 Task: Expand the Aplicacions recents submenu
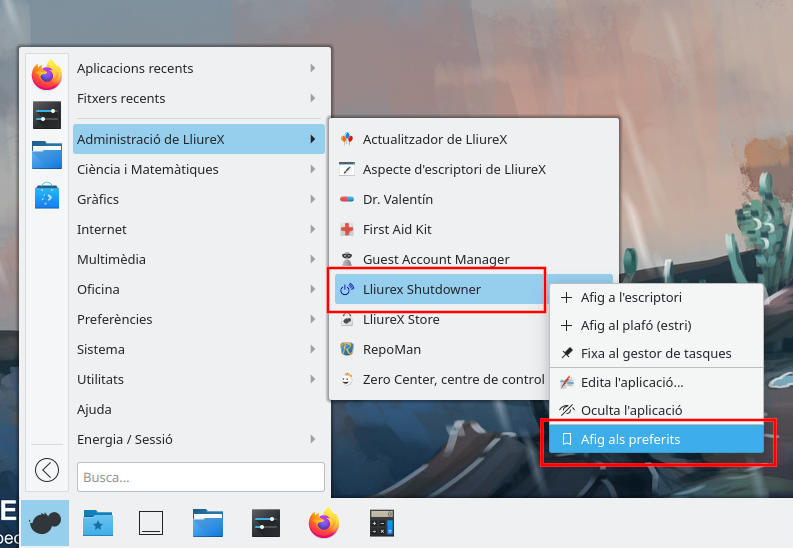click(198, 69)
